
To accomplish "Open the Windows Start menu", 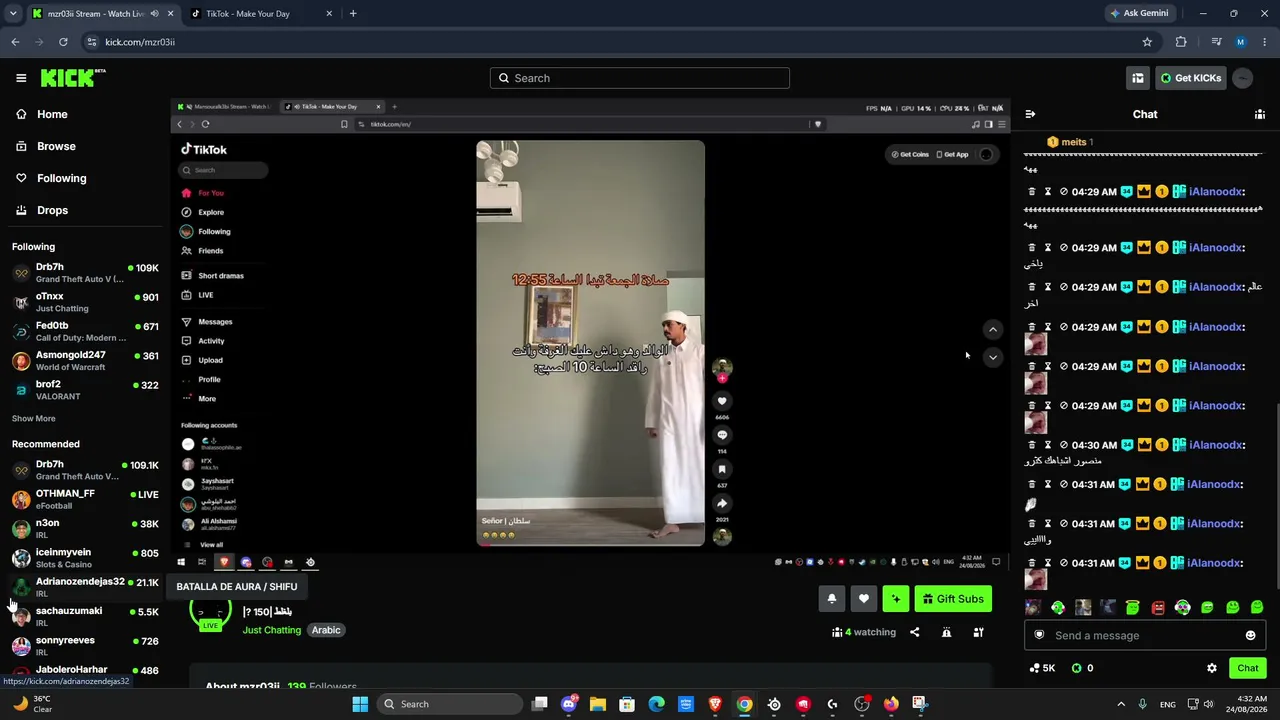I will (360, 704).
